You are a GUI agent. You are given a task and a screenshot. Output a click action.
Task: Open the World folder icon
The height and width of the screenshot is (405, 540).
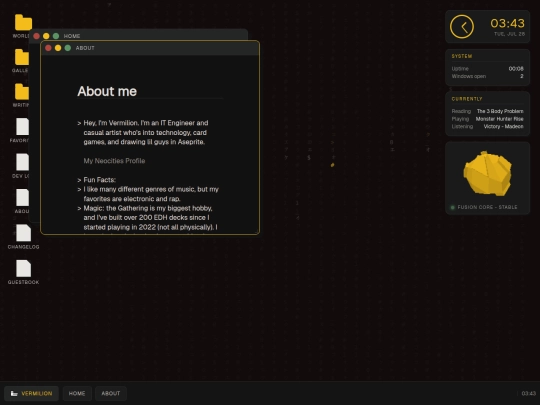point(23,23)
